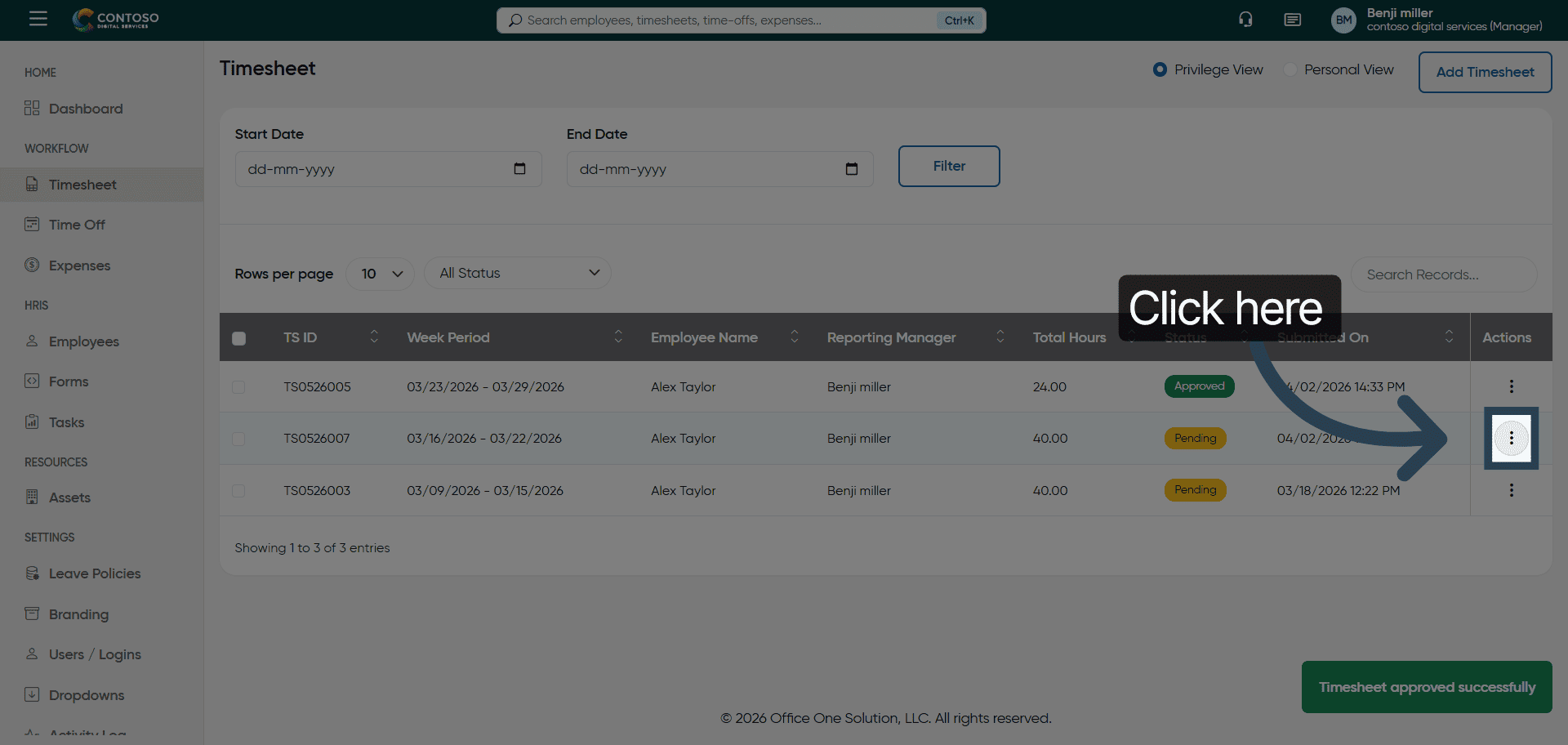The image size is (1568, 745).
Task: Open the hamburger navigation menu
Action: 38,19
